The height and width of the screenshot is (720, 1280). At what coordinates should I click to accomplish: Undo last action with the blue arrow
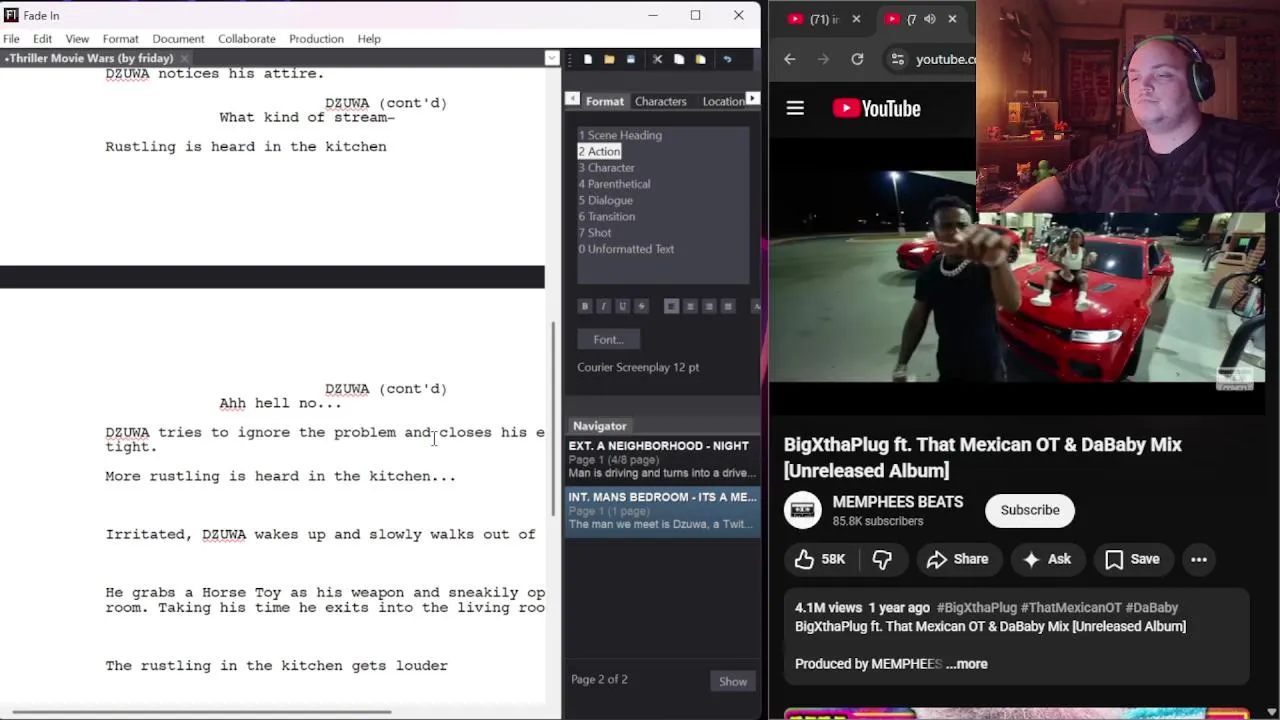click(727, 59)
